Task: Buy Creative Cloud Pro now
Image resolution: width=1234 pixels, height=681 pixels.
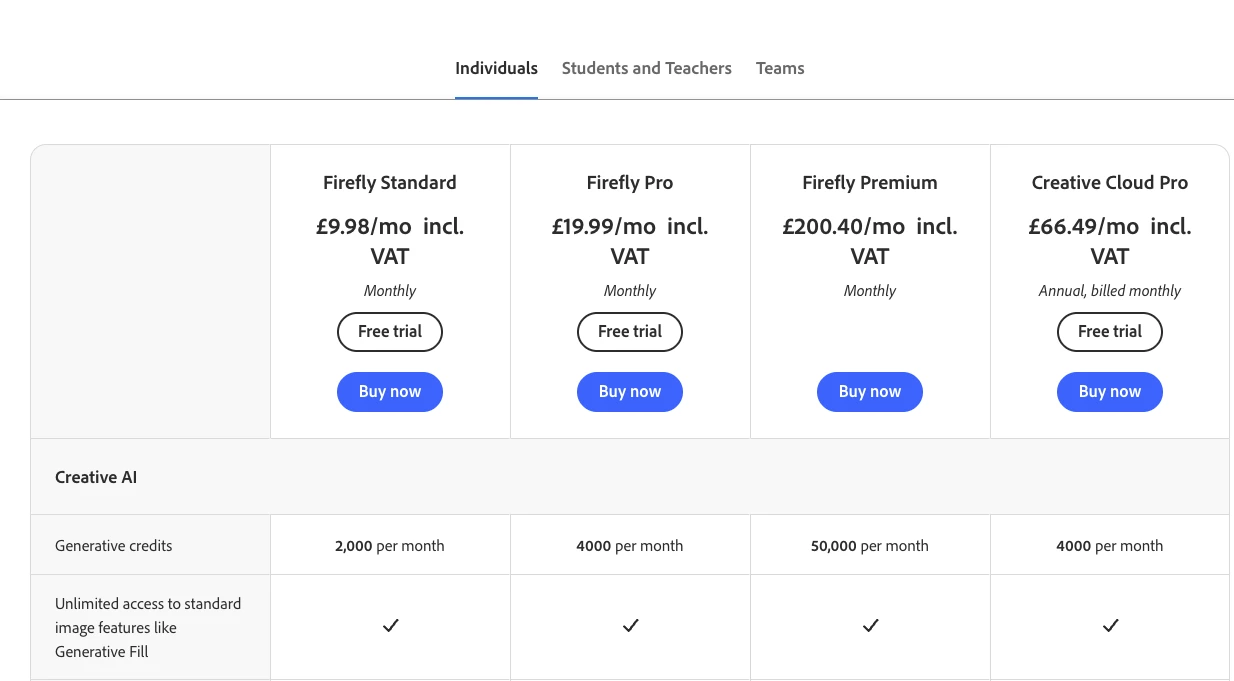Action: pyautogui.click(x=1110, y=392)
